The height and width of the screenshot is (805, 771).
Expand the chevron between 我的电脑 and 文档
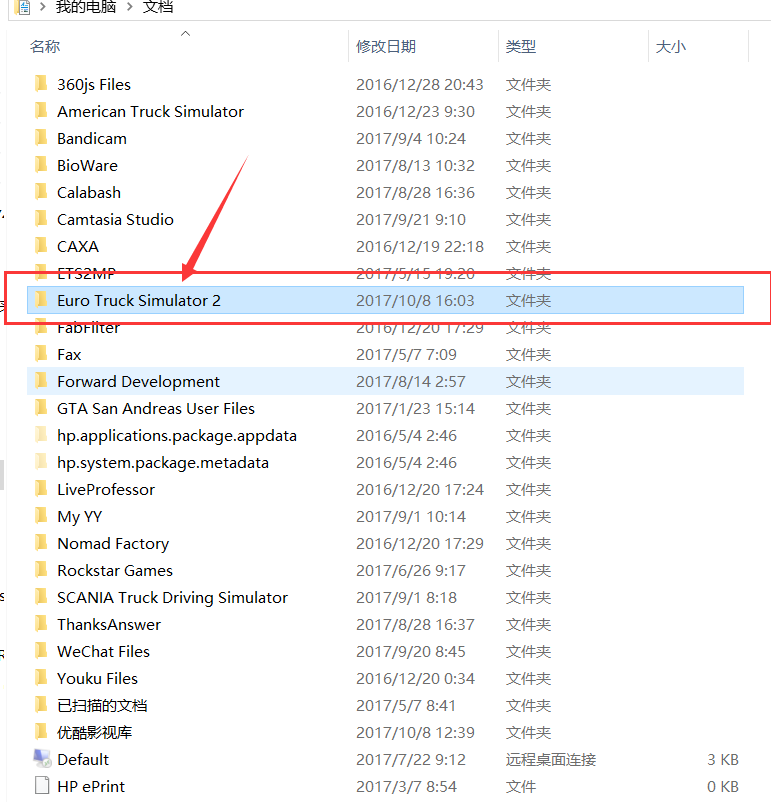(129, 7)
